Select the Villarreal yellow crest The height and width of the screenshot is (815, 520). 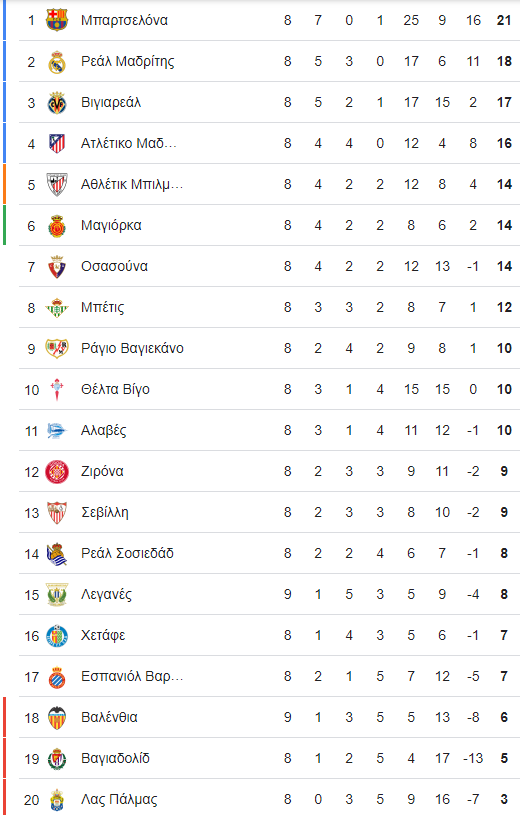[x=57, y=102]
